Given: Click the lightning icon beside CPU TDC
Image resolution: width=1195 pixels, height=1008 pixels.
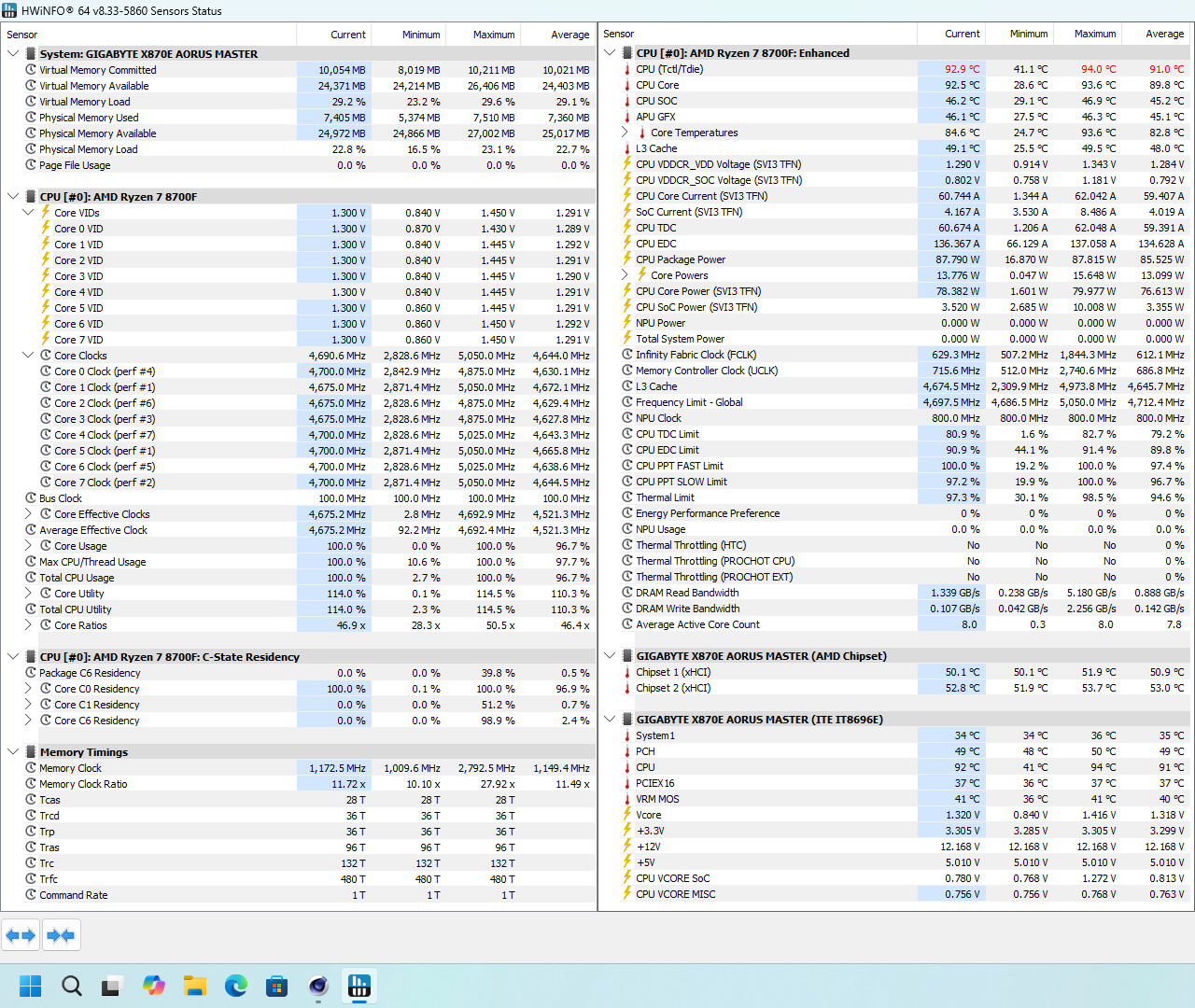Looking at the screenshot, I should [627, 228].
